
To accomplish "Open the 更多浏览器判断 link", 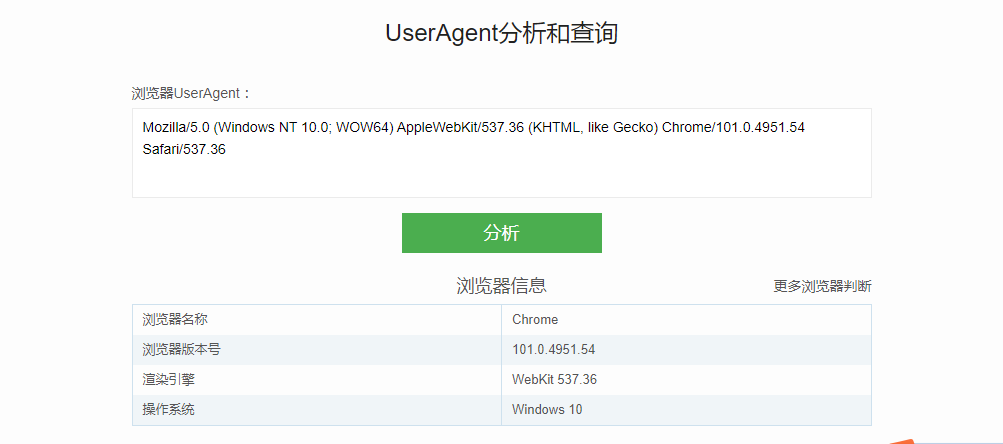I will coord(822,286).
